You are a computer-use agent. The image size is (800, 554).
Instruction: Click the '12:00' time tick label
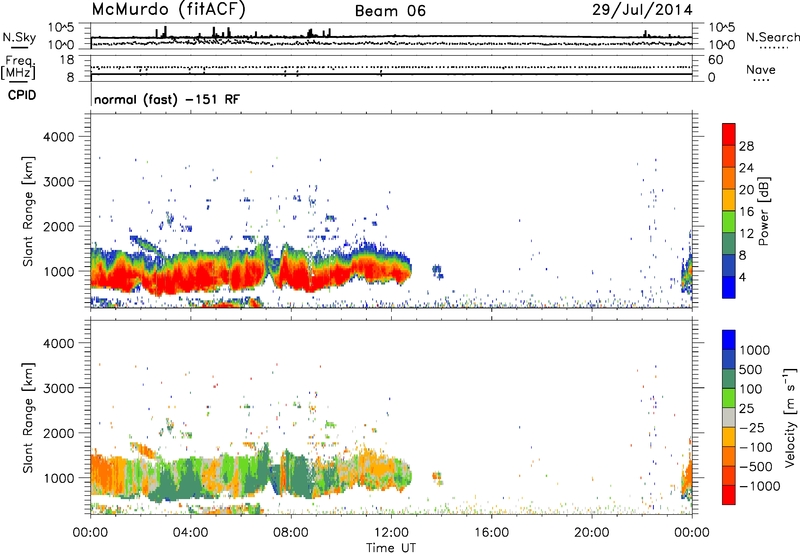point(391,533)
